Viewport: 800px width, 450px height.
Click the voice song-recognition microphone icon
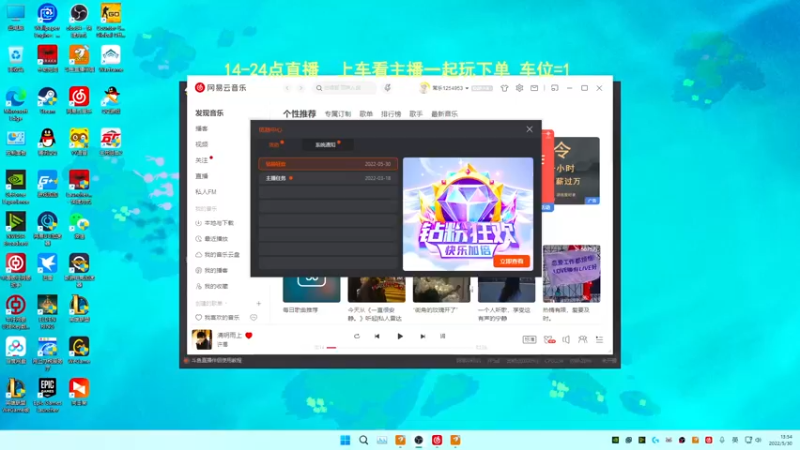[x=388, y=88]
